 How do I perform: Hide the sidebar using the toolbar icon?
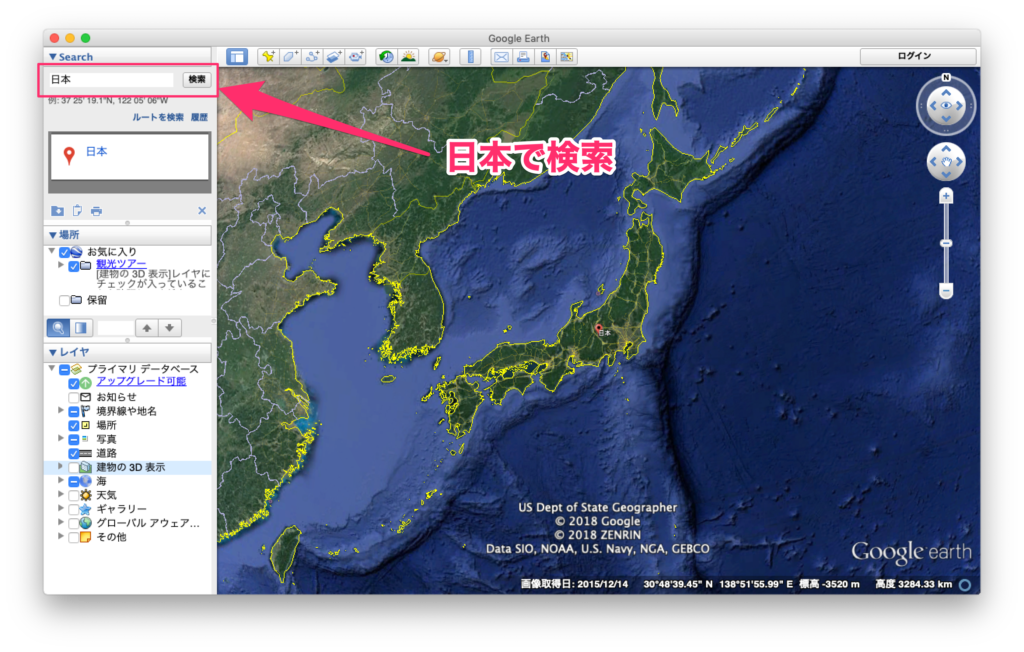point(236,57)
